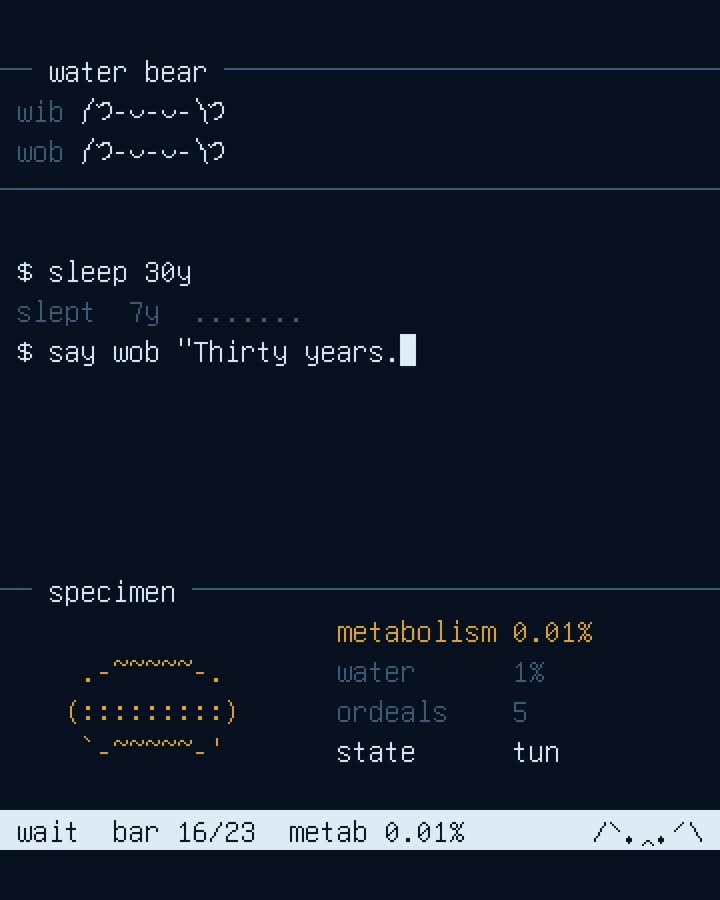This screenshot has height=900, width=720.
Task: Click the 'water 1%' stat row
Action: (440, 672)
